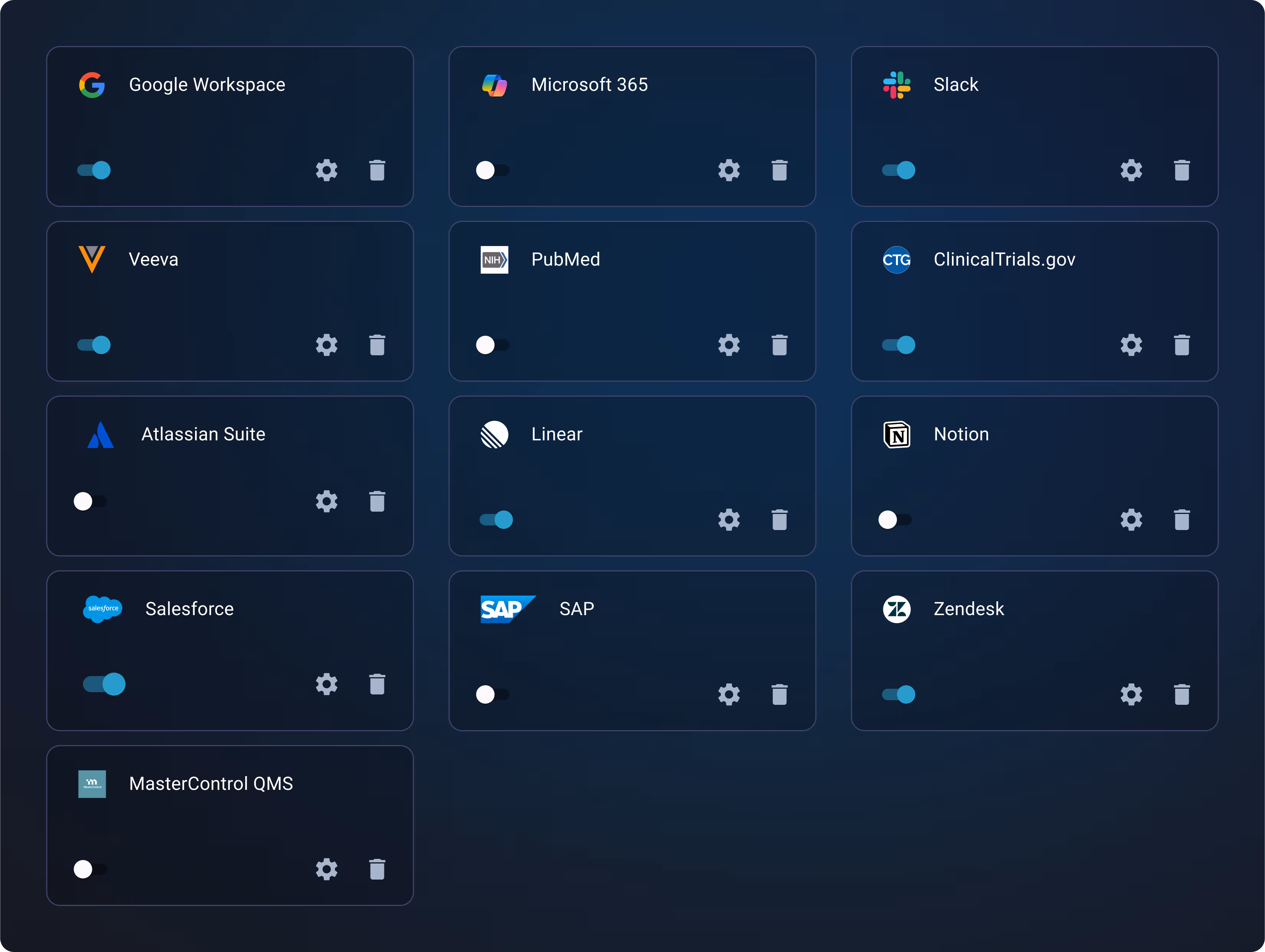The width and height of the screenshot is (1265, 952).
Task: Turn off the Slack integration switch
Action: (898, 171)
